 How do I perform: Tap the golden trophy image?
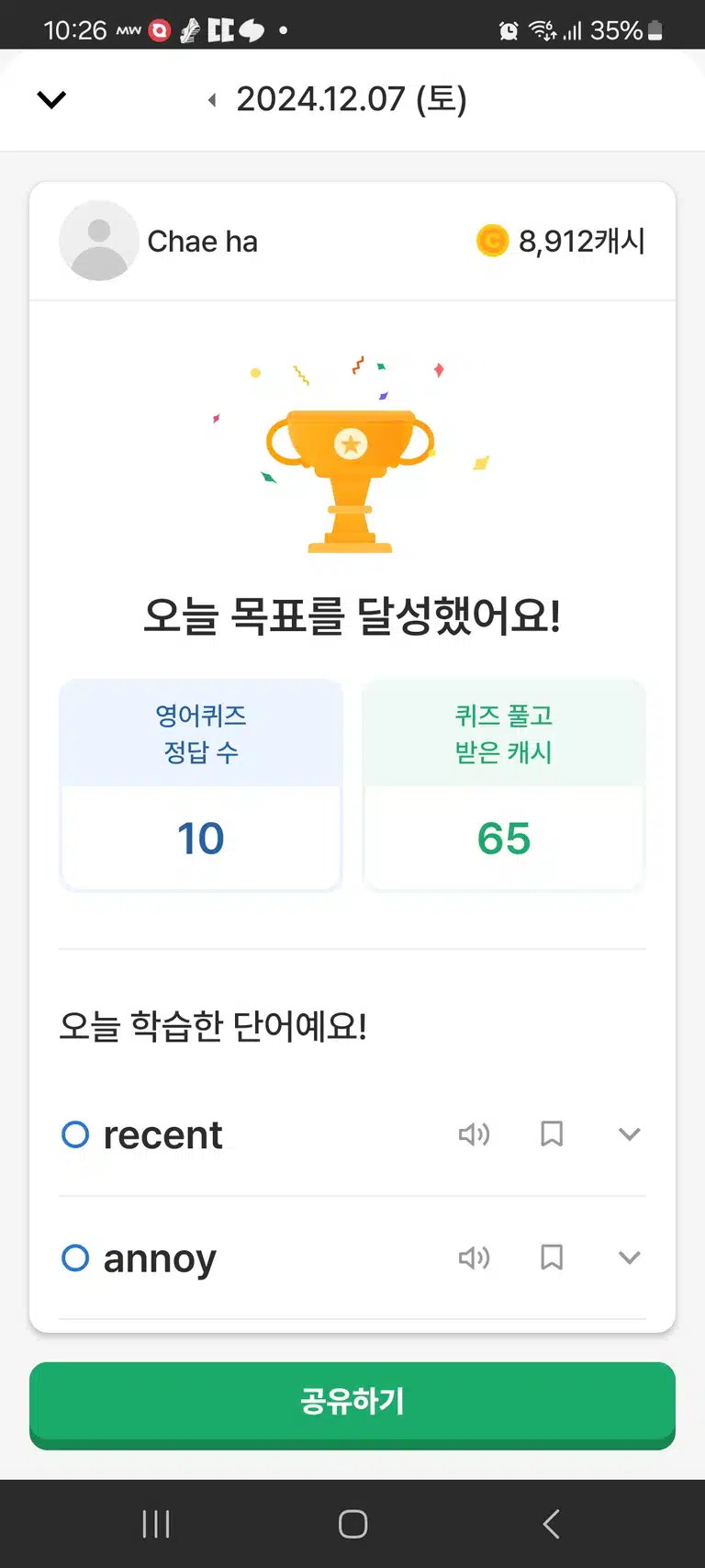point(350,479)
